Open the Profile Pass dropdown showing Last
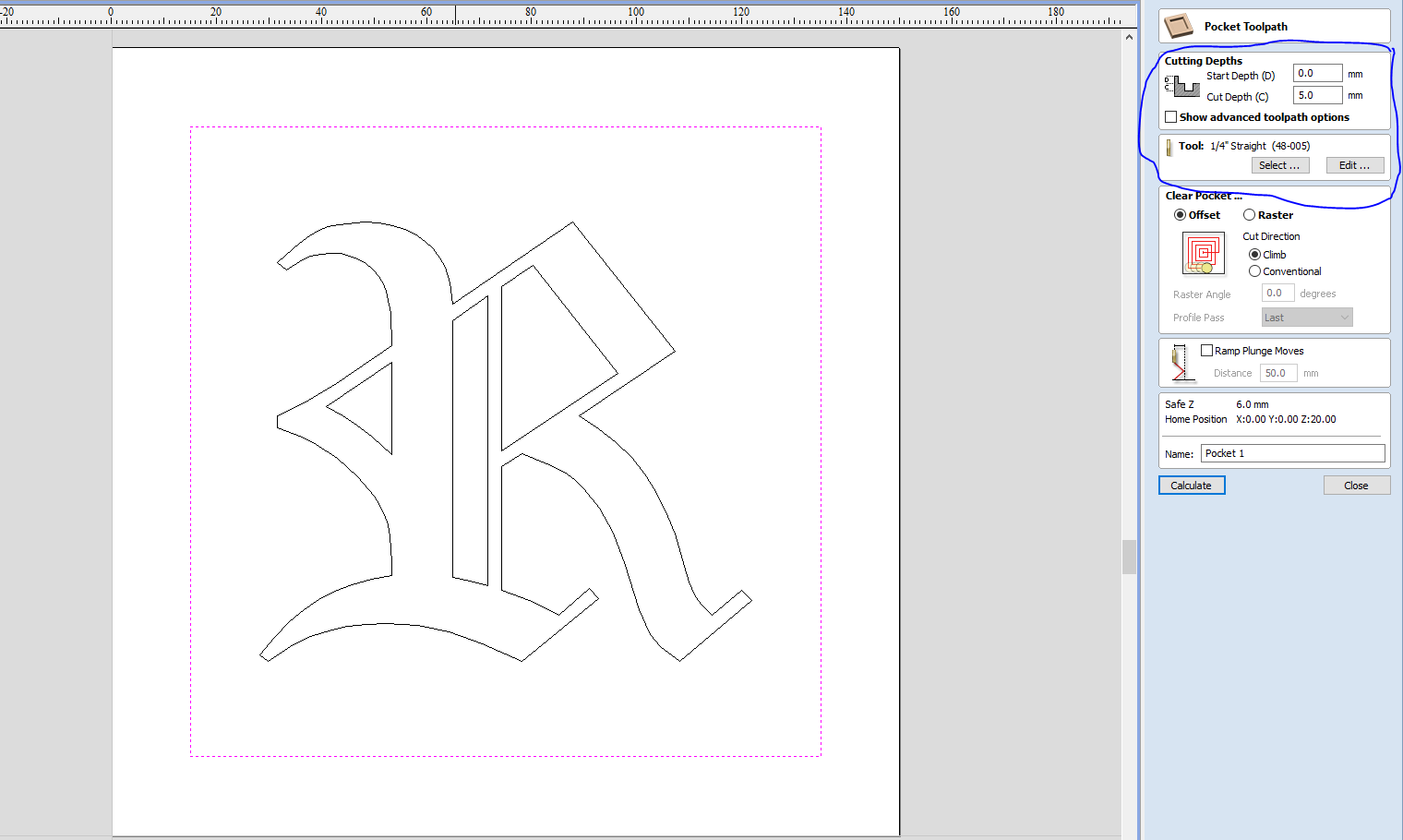This screenshot has width=1403, height=840. coord(1306,317)
